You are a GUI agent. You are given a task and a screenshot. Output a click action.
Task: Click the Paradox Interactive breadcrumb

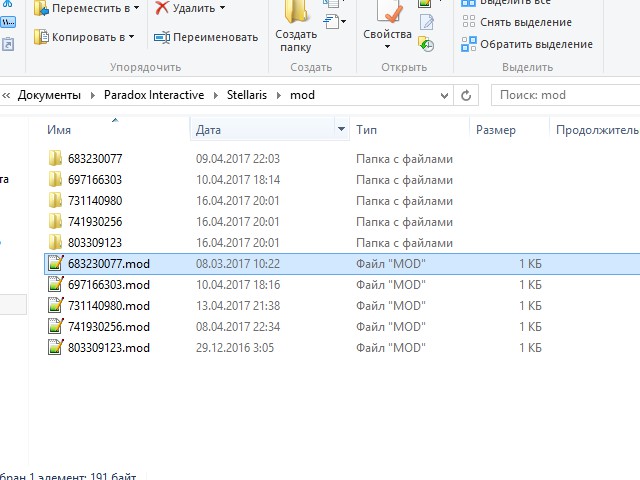(154, 95)
